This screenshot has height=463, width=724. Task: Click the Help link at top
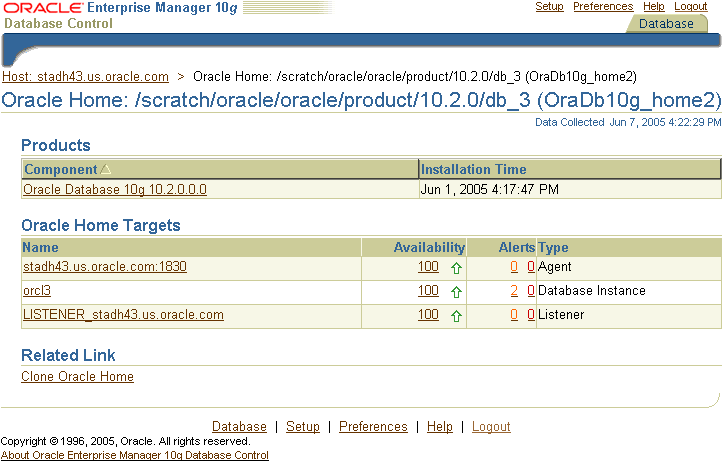654,7
